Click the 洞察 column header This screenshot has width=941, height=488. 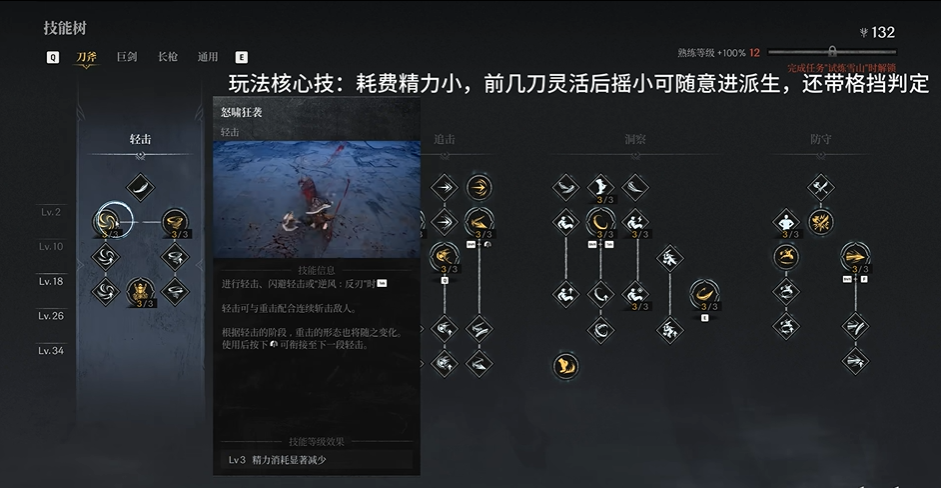pyautogui.click(x=635, y=139)
